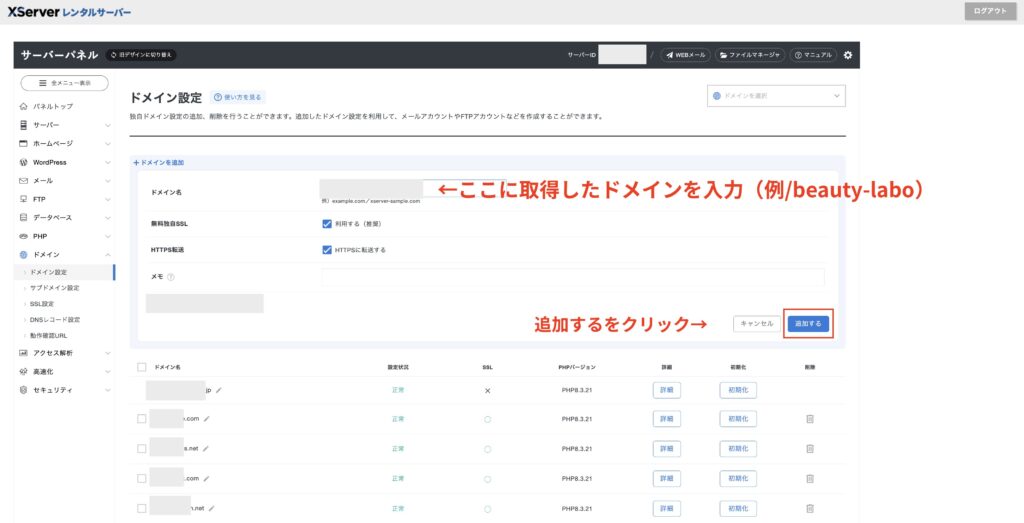The width and height of the screenshot is (1024, 523).
Task: Open ファイルマネージャ in the header
Action: coord(749,55)
